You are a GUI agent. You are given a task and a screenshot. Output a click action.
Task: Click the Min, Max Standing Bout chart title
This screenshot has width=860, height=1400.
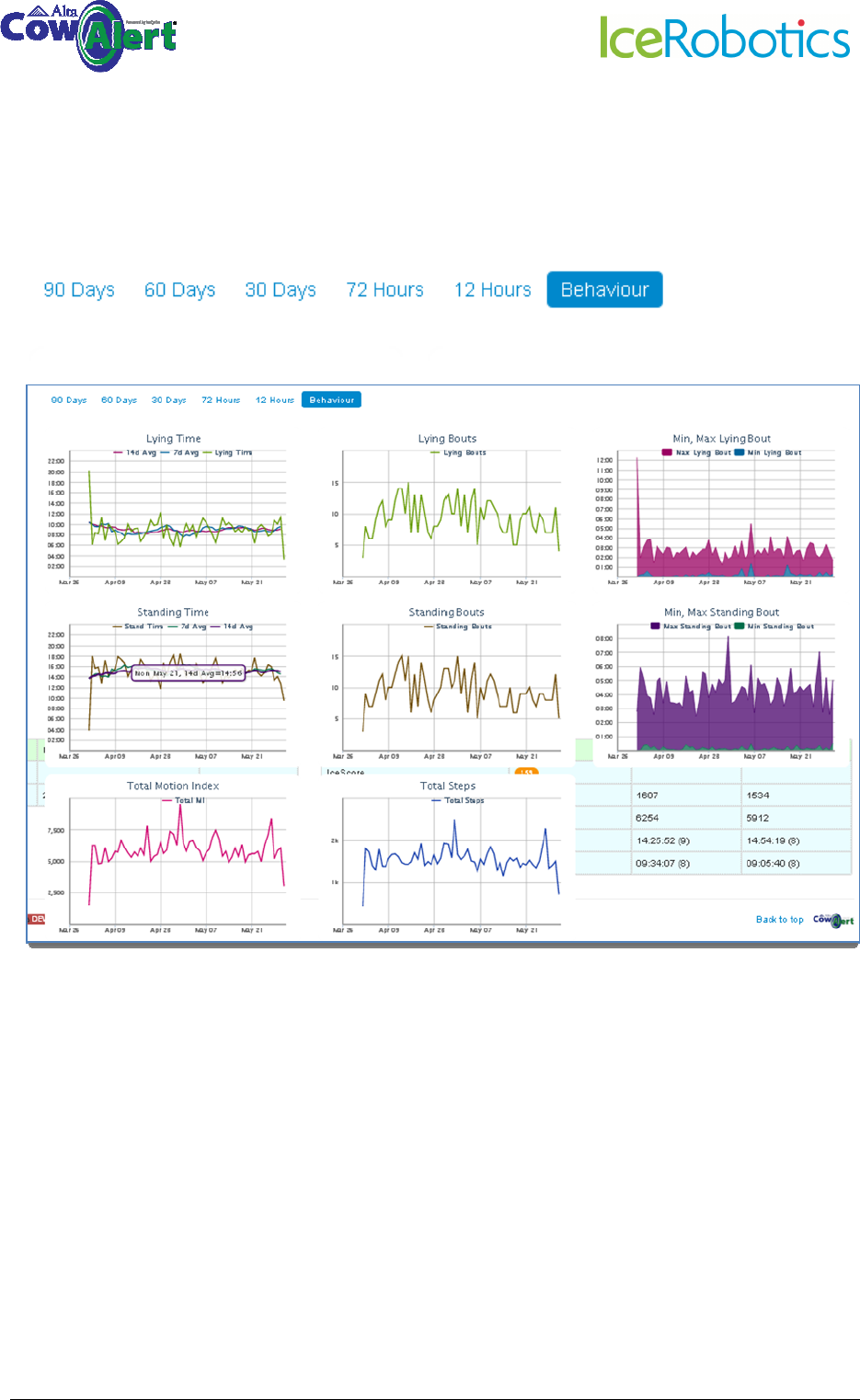tap(721, 613)
